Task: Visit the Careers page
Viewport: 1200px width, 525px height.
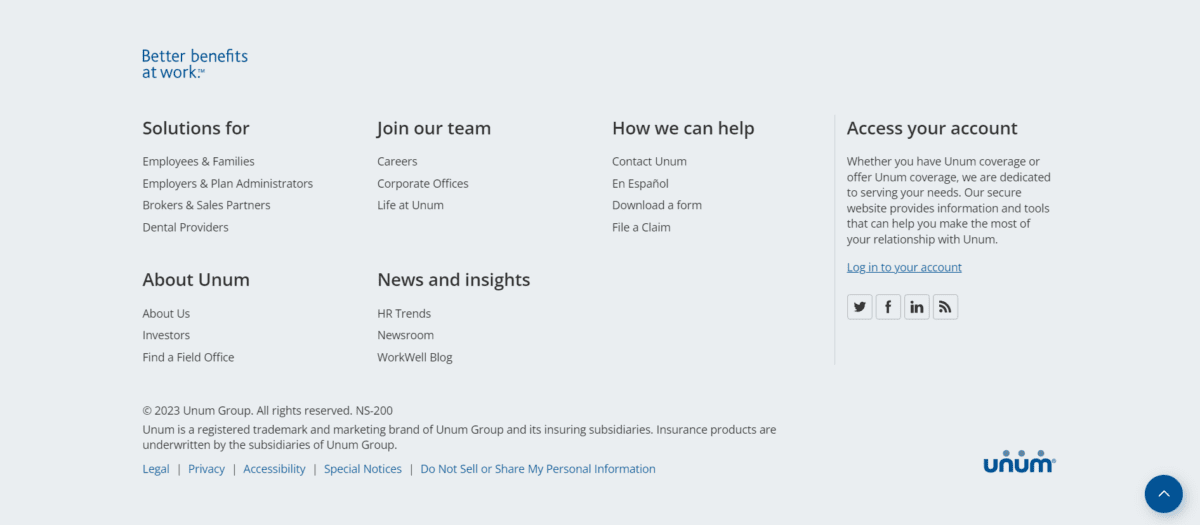Action: [397, 161]
